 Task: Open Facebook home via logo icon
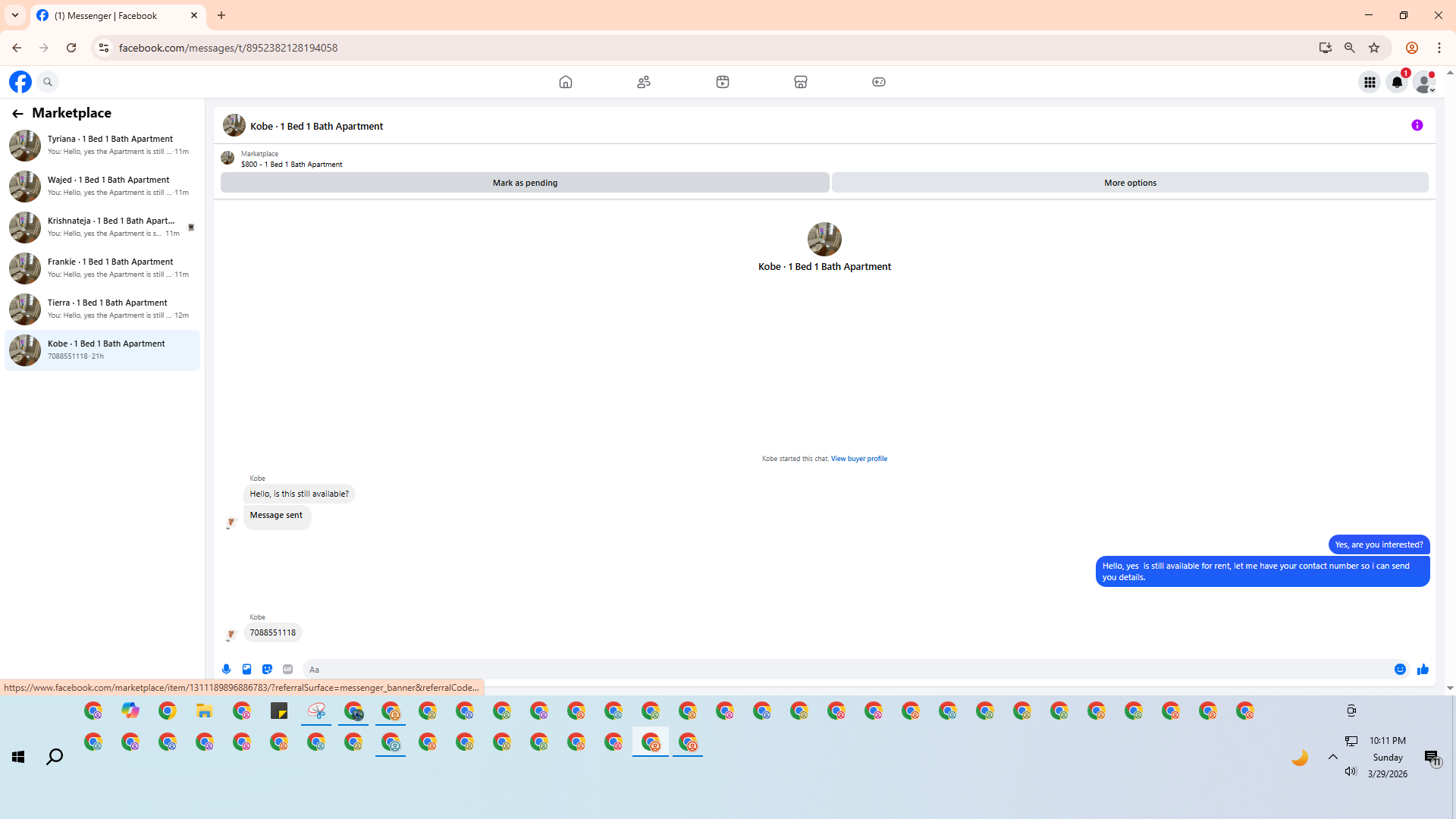(x=20, y=82)
